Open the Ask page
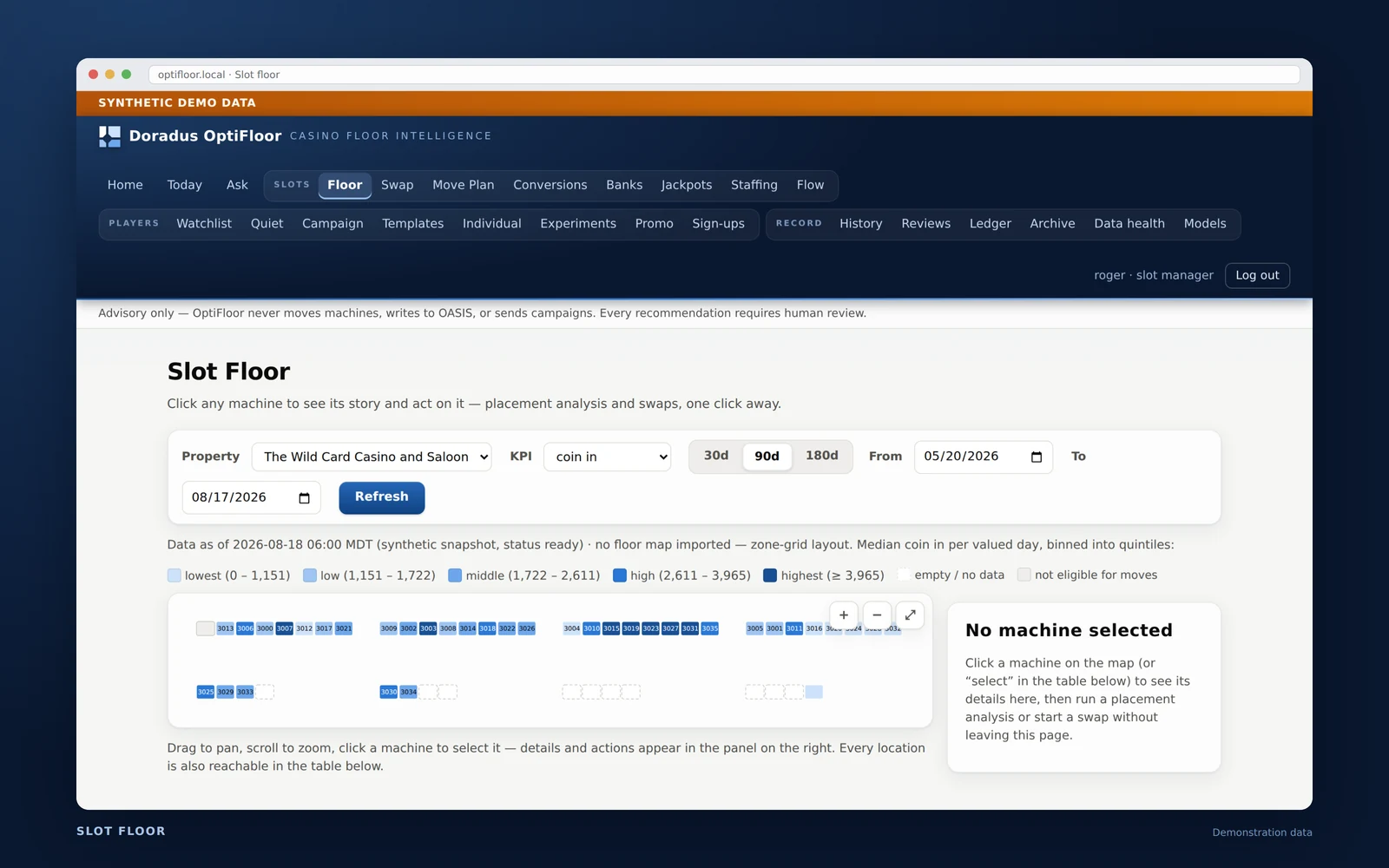Screen dimensions: 1389x868 (237, 185)
